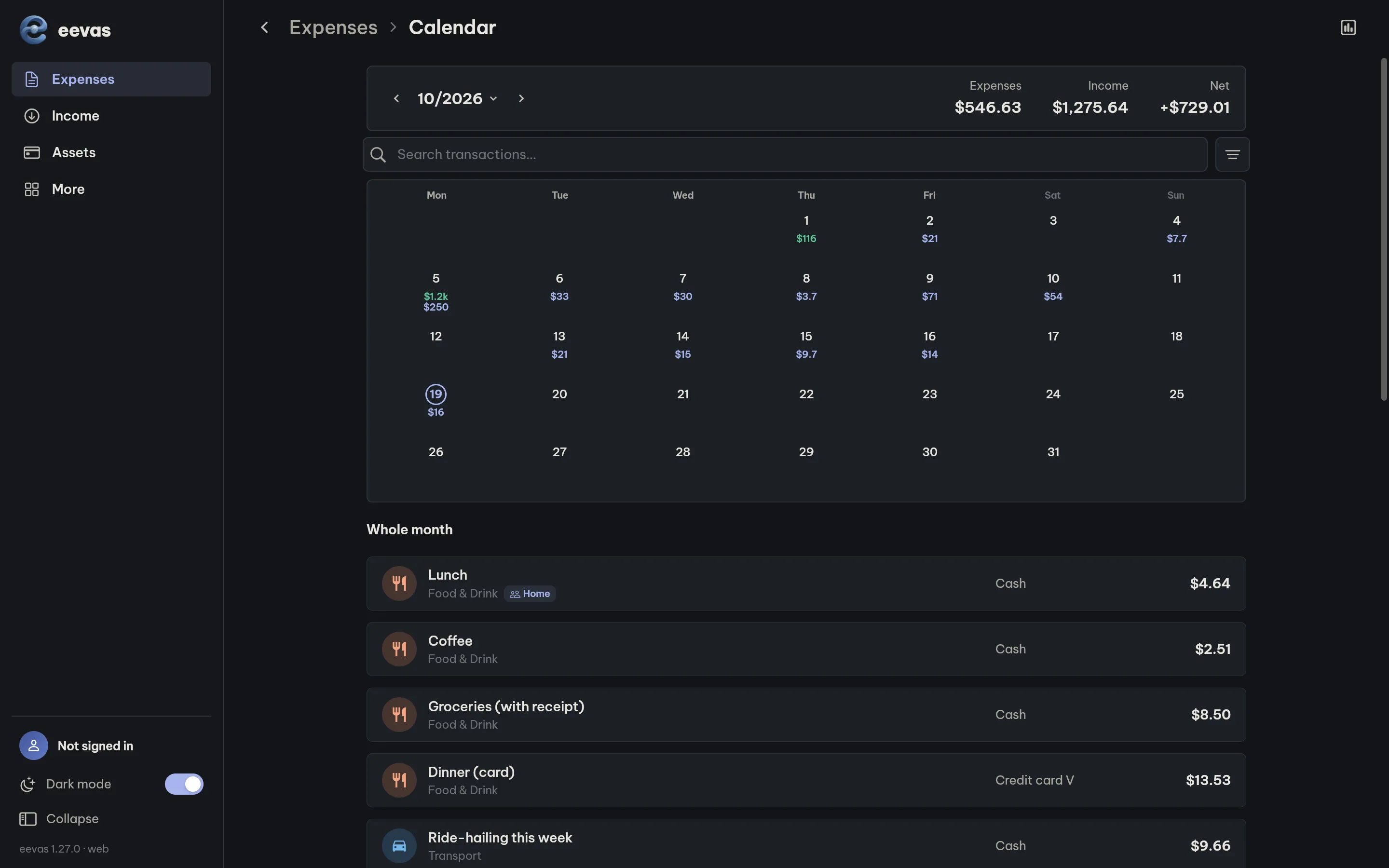Go to the next month
Image resolution: width=1389 pixels, height=868 pixels.
coord(520,98)
